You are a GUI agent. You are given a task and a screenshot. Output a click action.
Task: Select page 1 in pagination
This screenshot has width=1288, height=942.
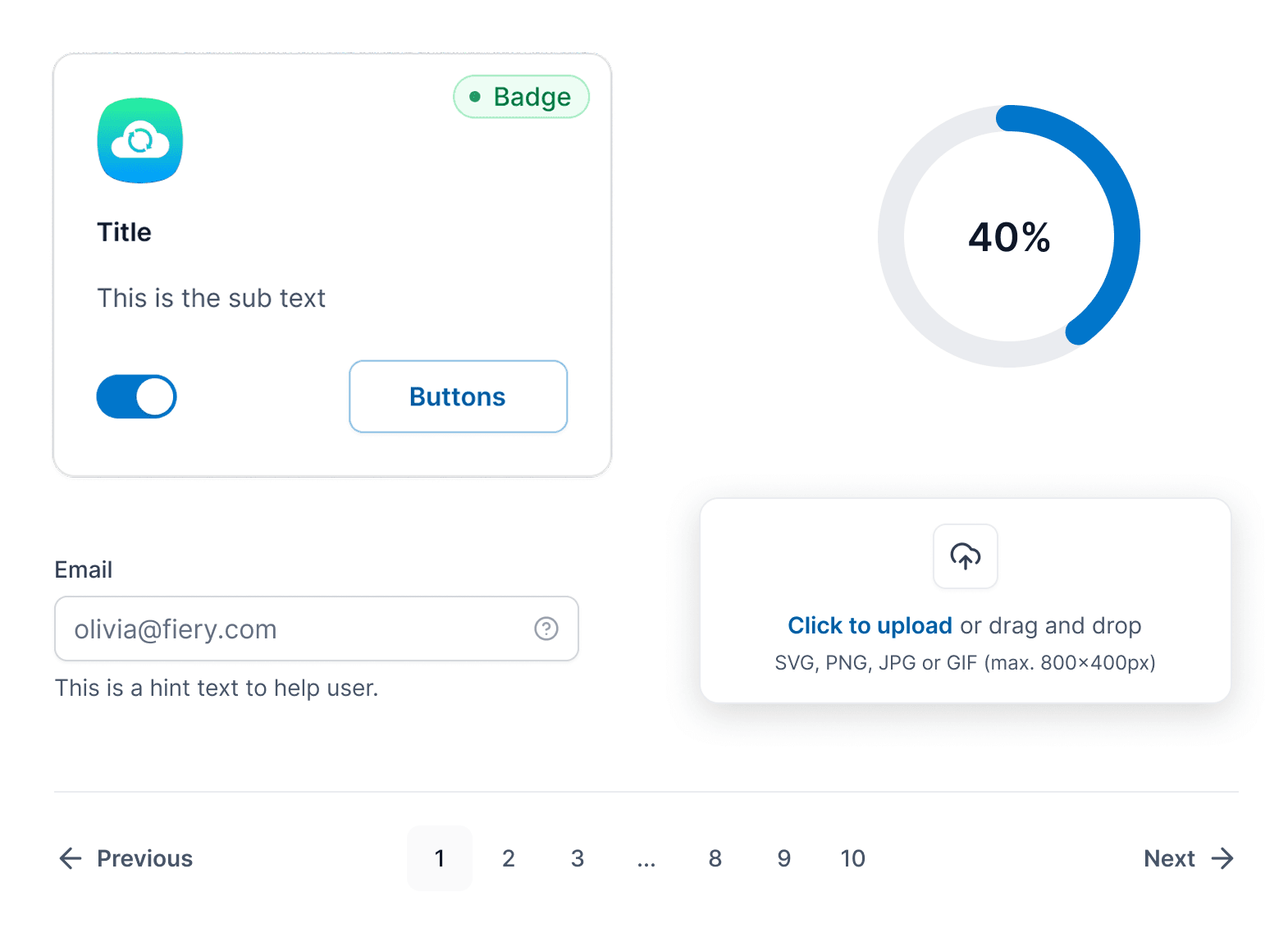coord(440,858)
